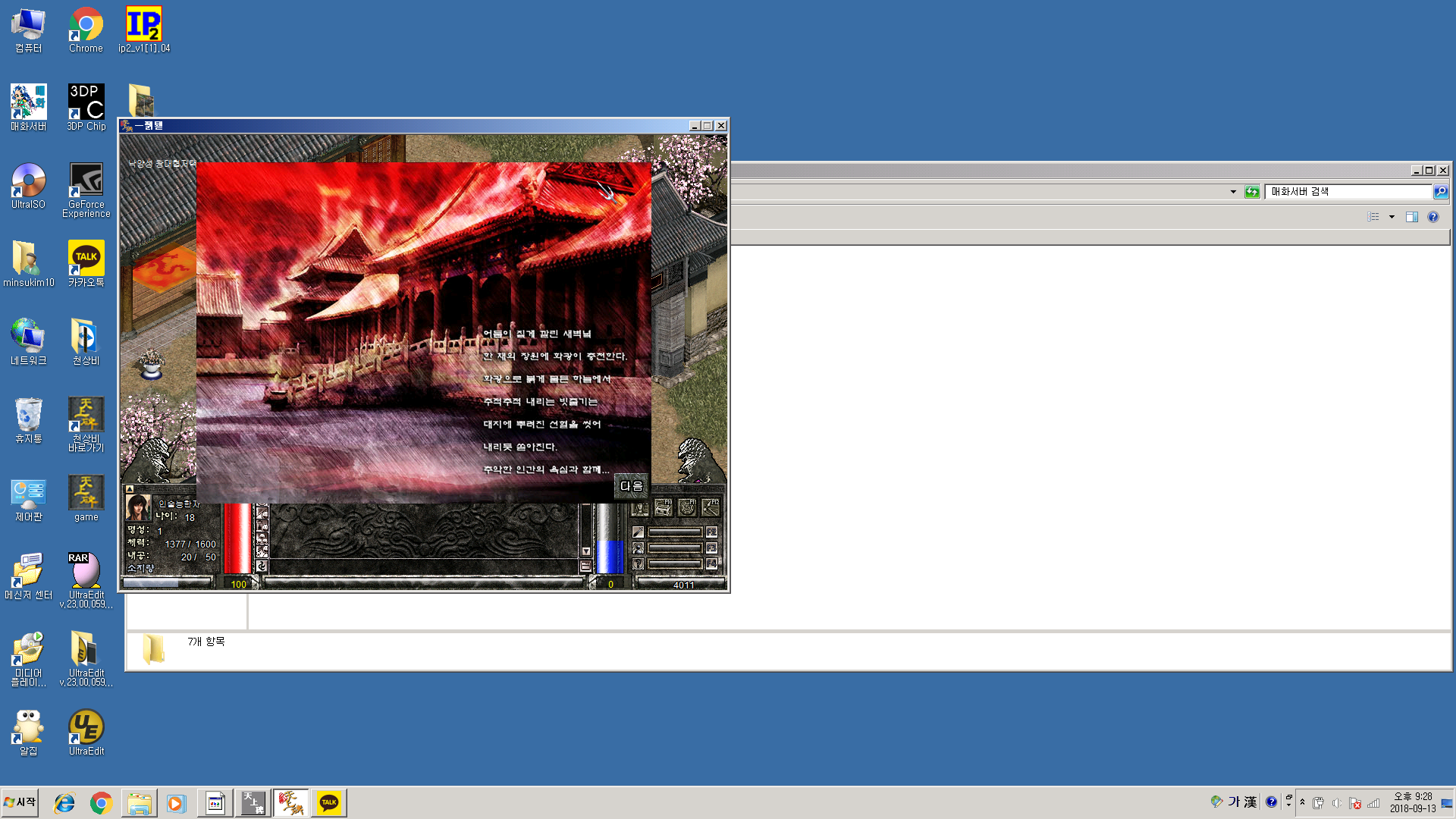Viewport: 1456px width, 819px height.
Task: Click the change view list icon
Action: click(1373, 217)
